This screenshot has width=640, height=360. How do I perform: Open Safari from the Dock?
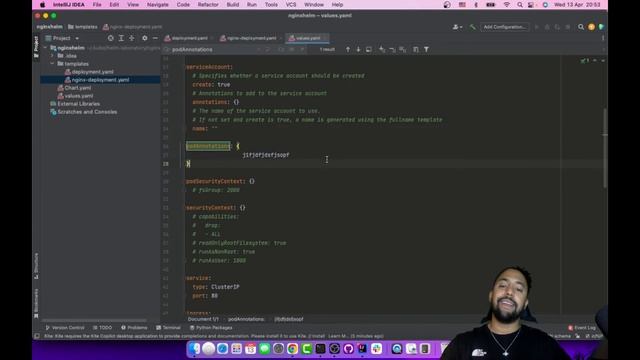point(222,349)
